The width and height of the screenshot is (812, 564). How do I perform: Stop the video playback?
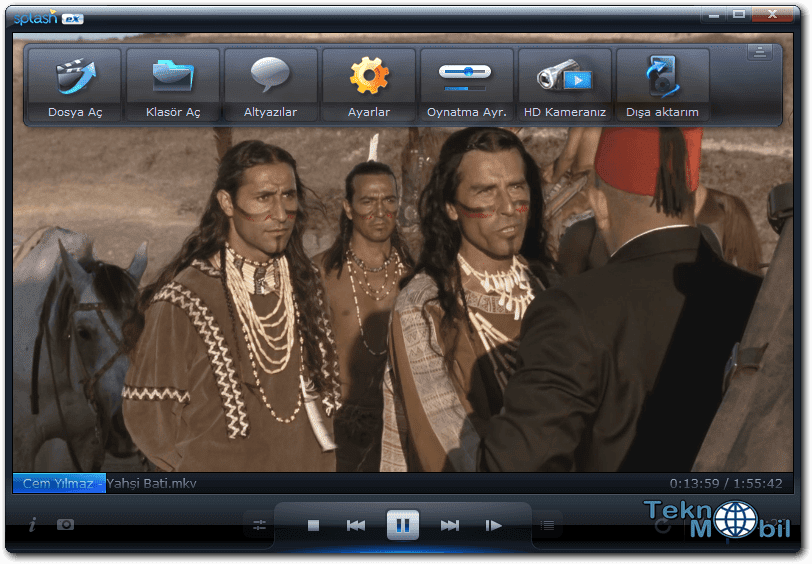pyautogui.click(x=313, y=526)
